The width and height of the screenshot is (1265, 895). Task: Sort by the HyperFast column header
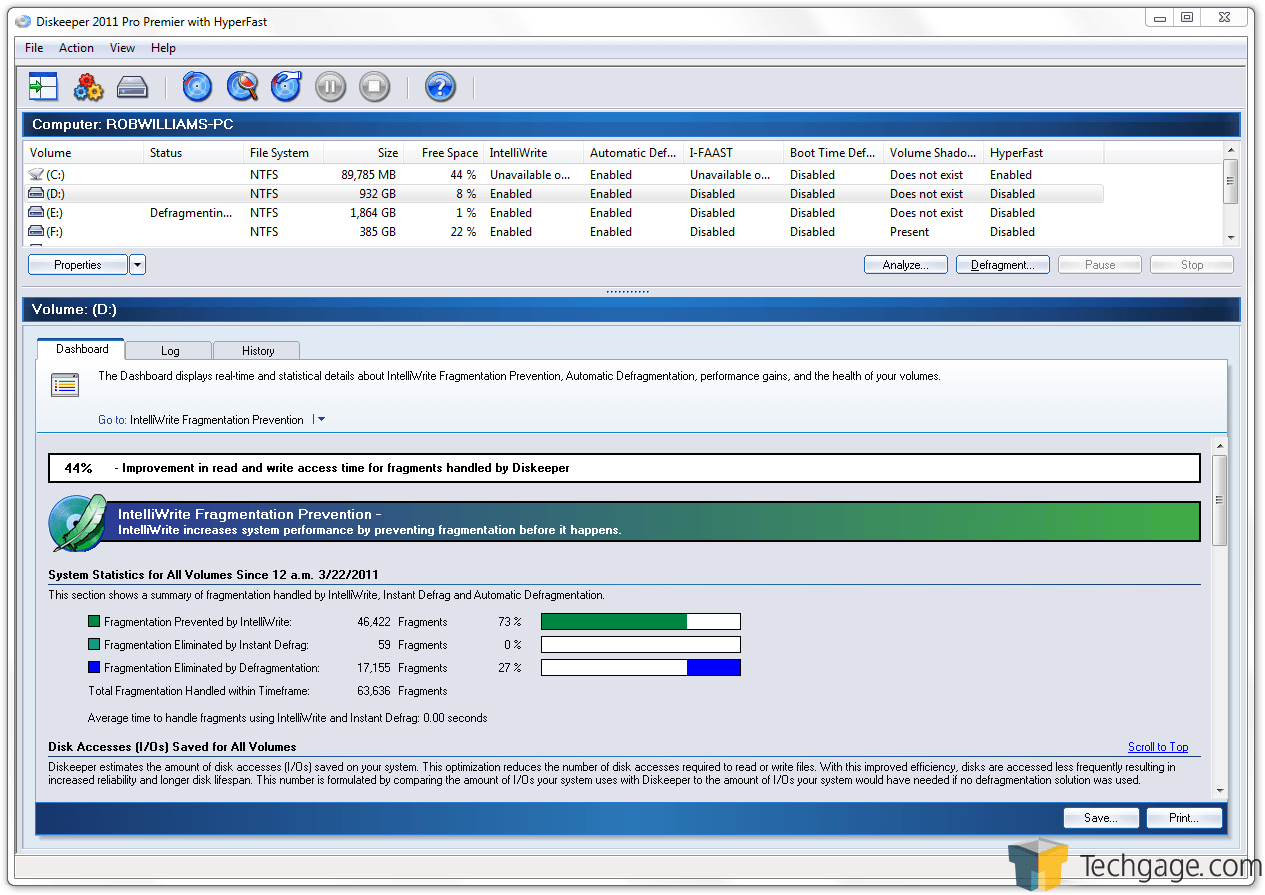[1044, 153]
